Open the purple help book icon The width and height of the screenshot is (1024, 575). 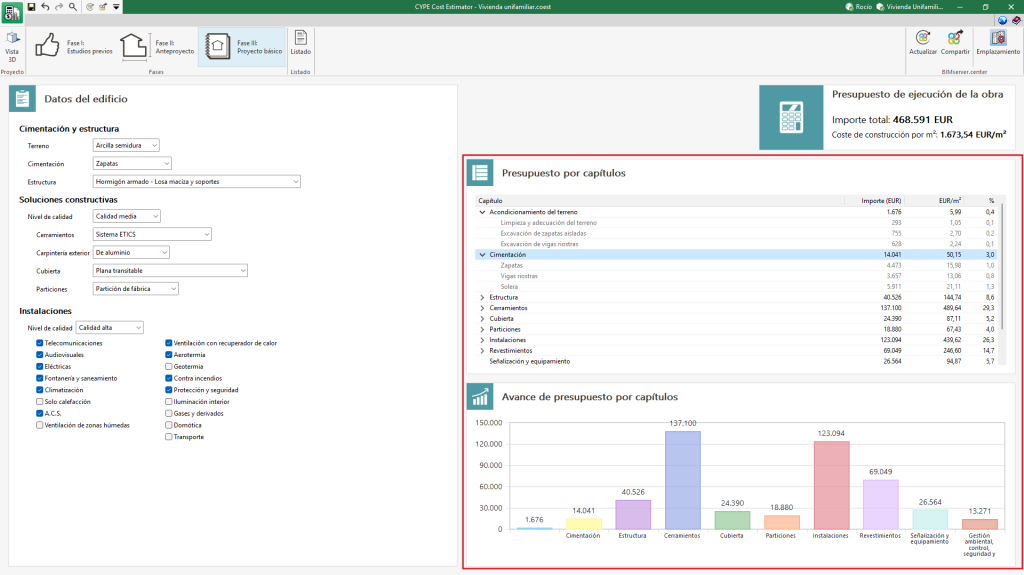pyautogui.click(x=1016, y=20)
